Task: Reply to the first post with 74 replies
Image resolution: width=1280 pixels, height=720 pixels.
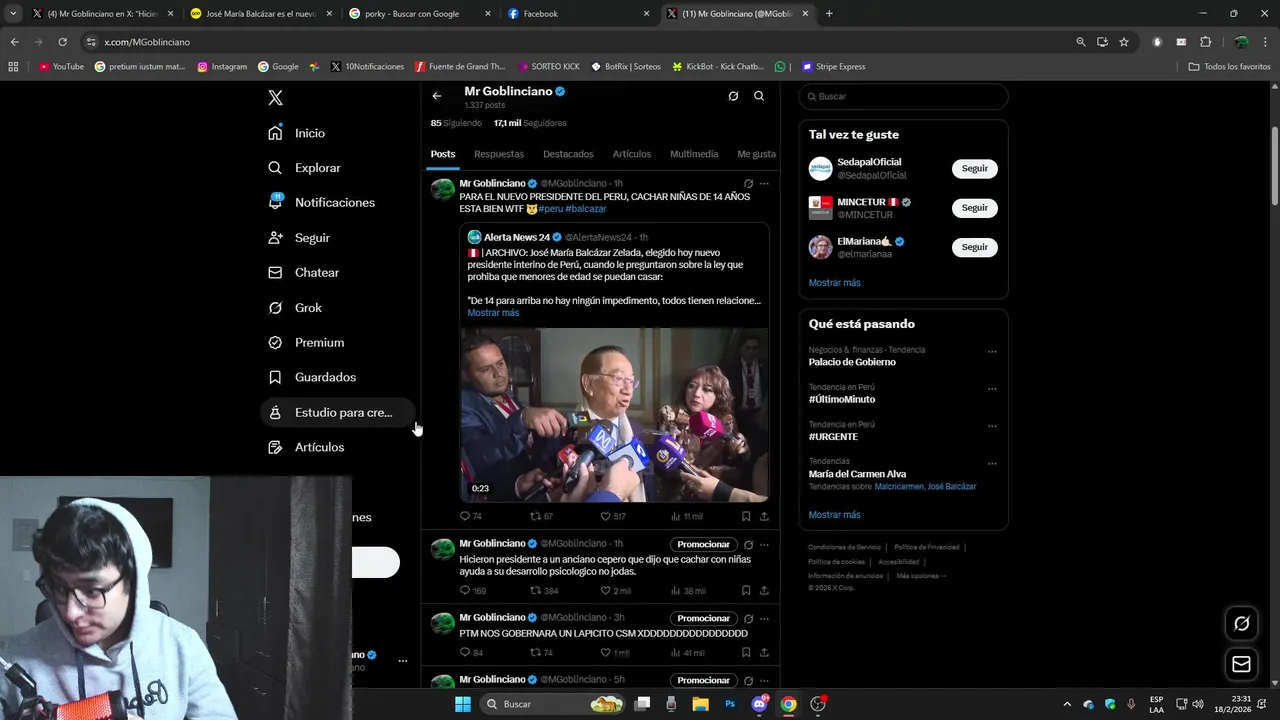Action: pos(470,516)
